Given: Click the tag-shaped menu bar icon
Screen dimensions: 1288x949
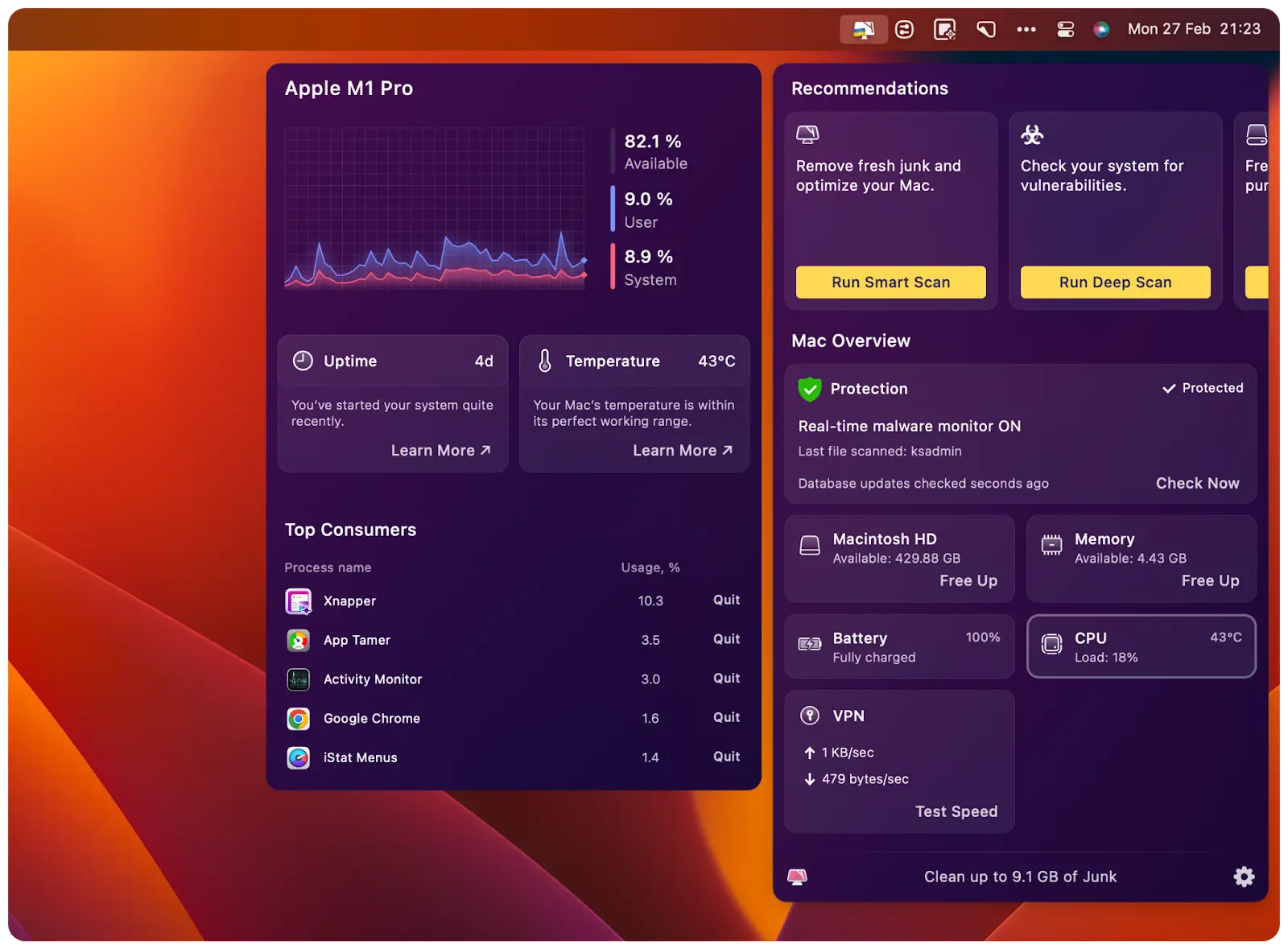Looking at the screenshot, I should (986, 30).
